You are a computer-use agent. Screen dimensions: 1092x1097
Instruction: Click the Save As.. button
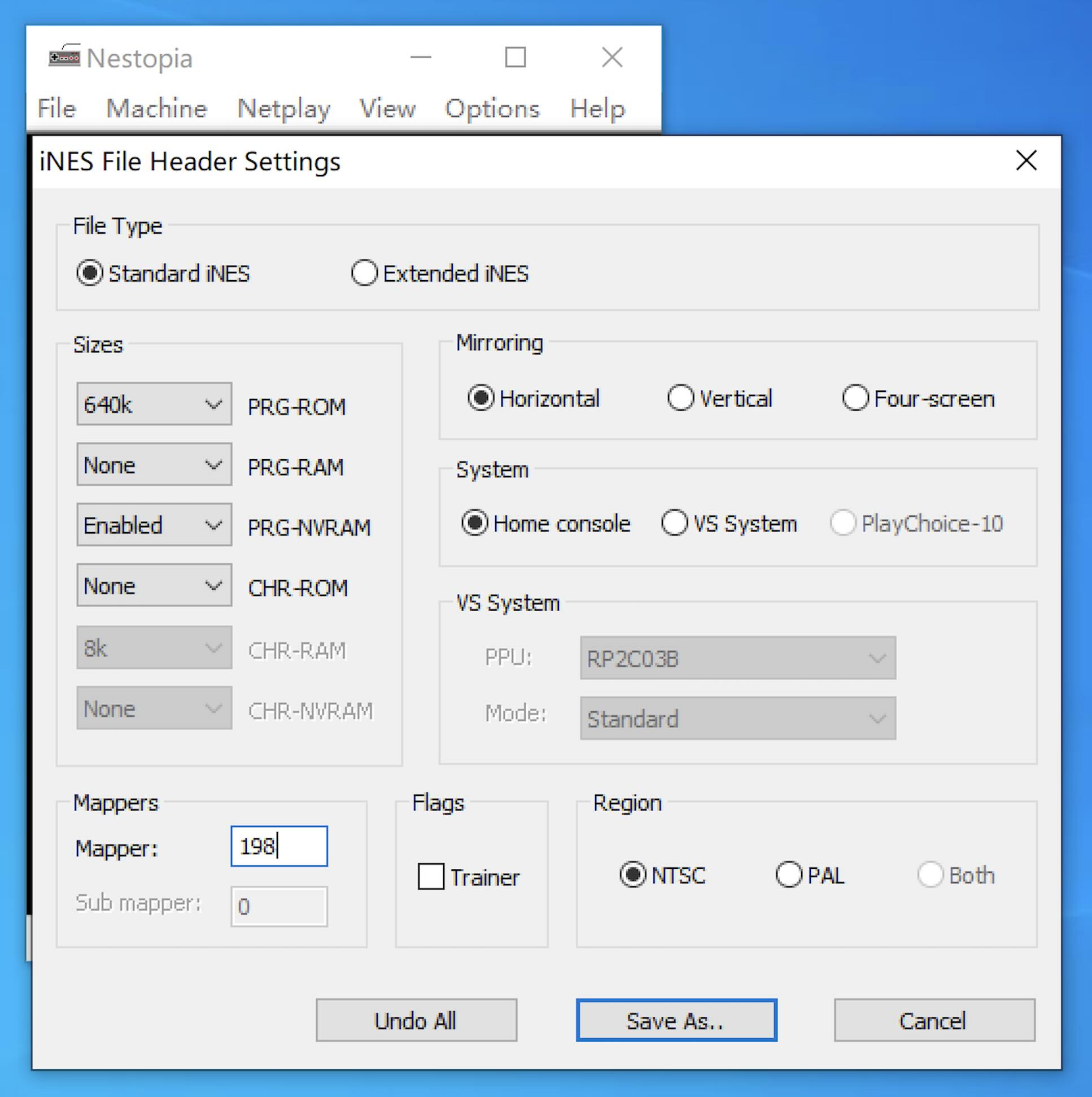[676, 1020]
